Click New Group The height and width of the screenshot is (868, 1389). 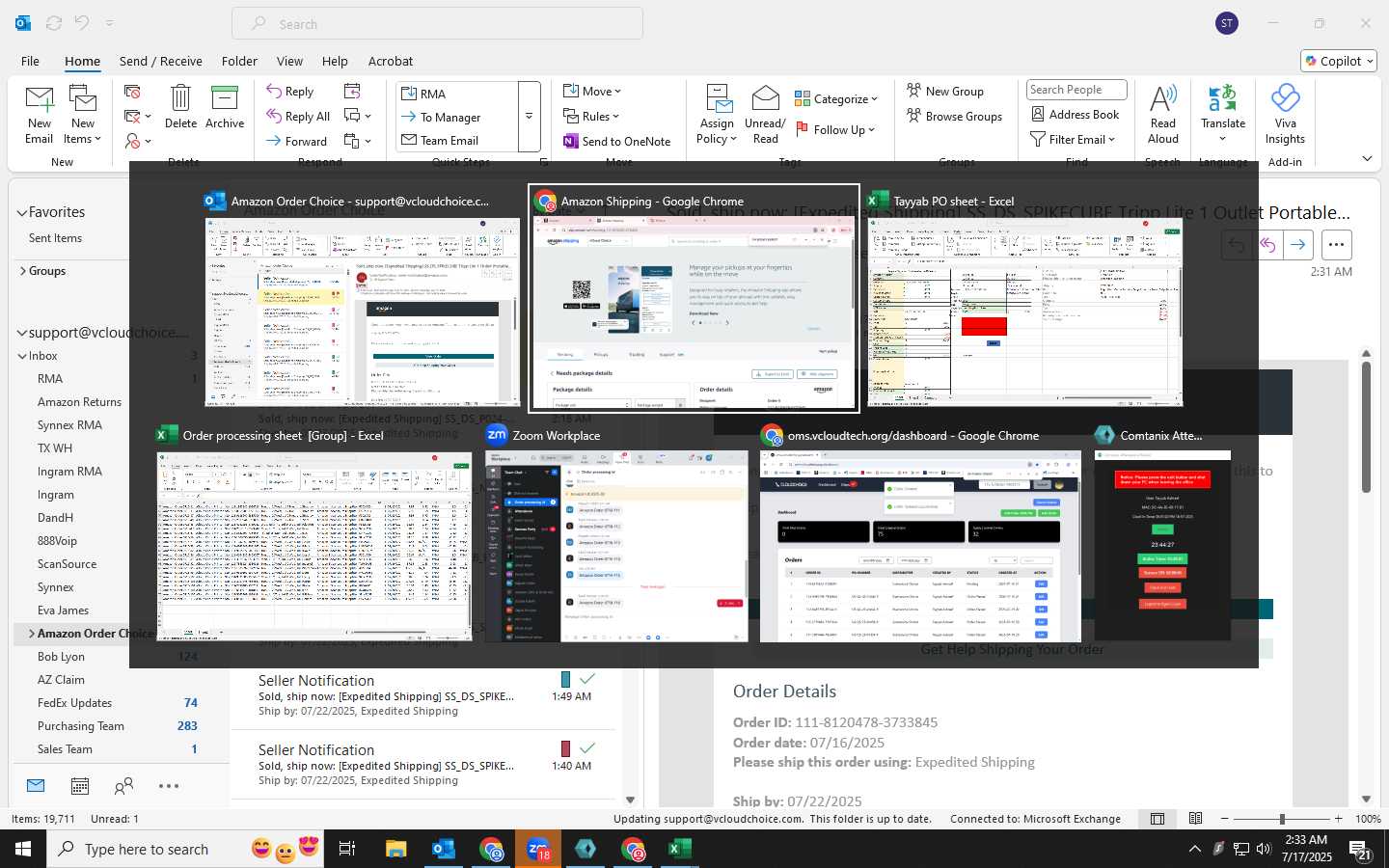pos(945,91)
